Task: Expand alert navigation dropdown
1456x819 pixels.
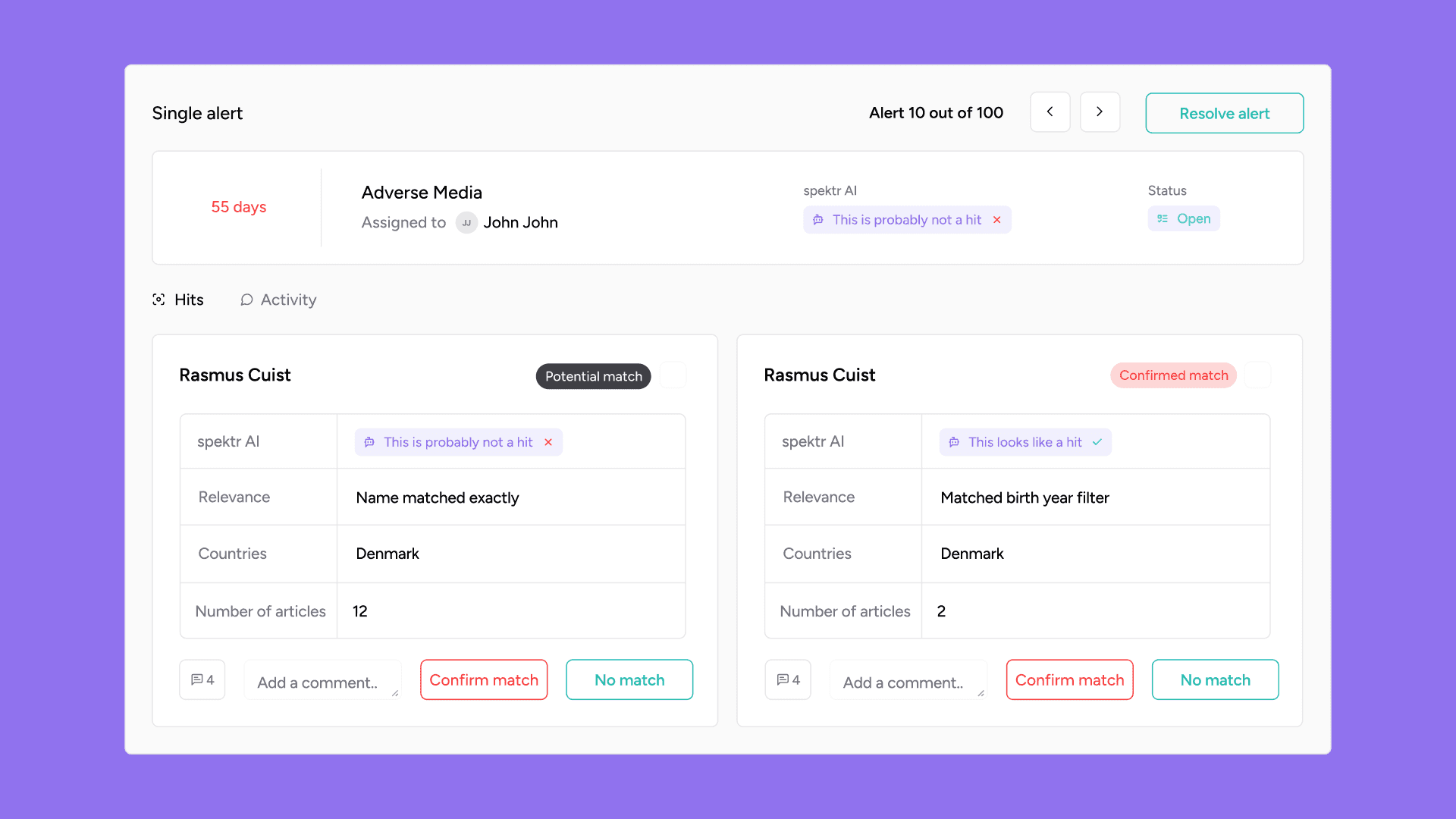Action: pos(1098,112)
